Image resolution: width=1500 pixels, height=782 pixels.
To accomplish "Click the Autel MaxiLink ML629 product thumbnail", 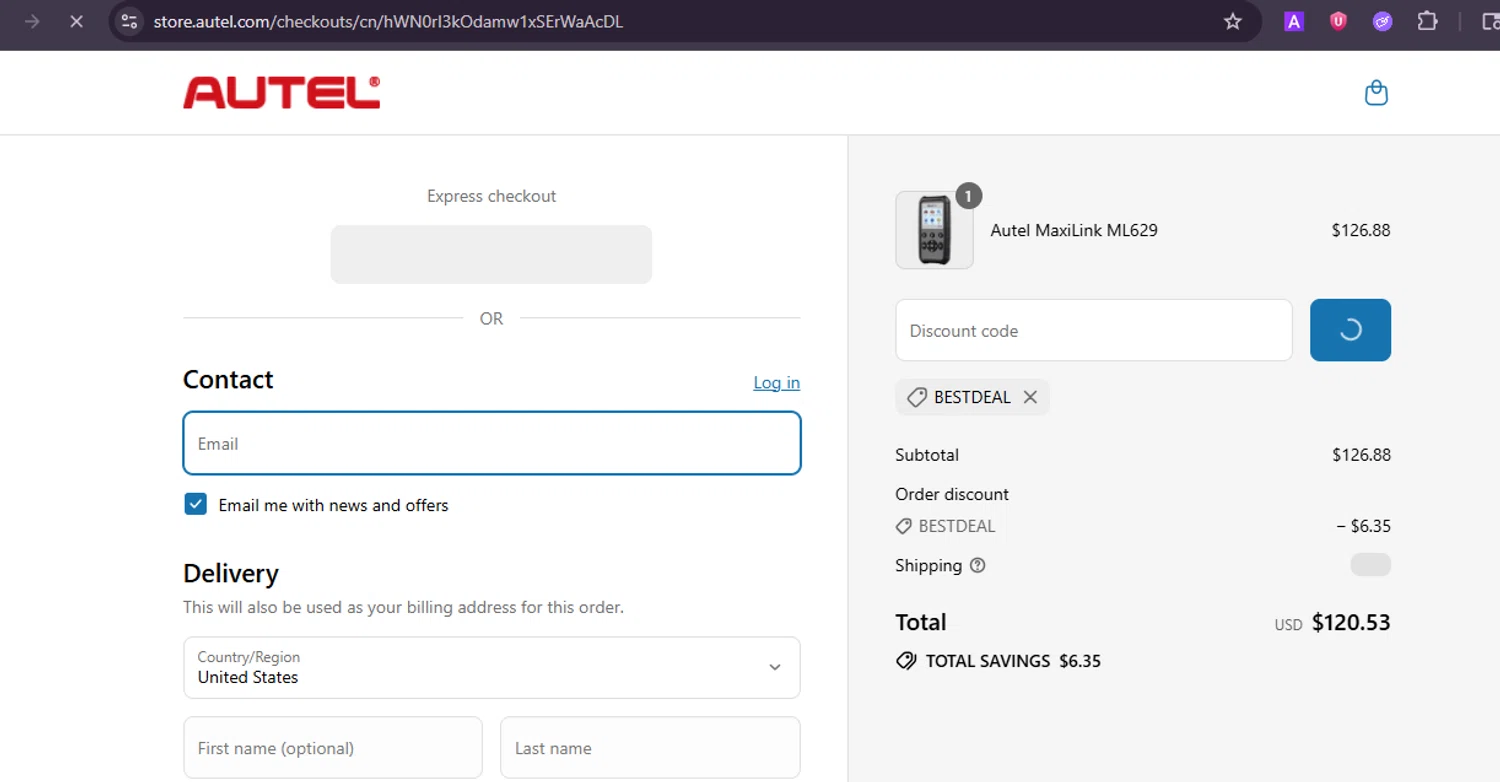I will pos(934,230).
